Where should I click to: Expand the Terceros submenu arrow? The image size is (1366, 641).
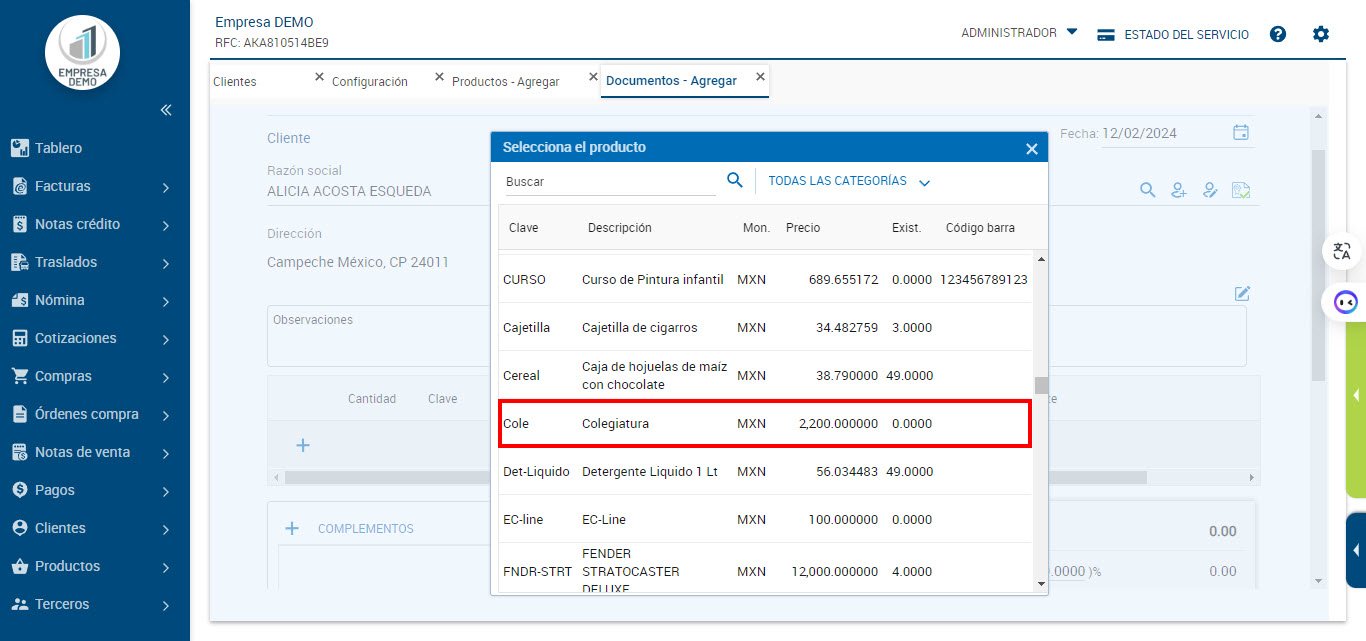[x=166, y=605]
